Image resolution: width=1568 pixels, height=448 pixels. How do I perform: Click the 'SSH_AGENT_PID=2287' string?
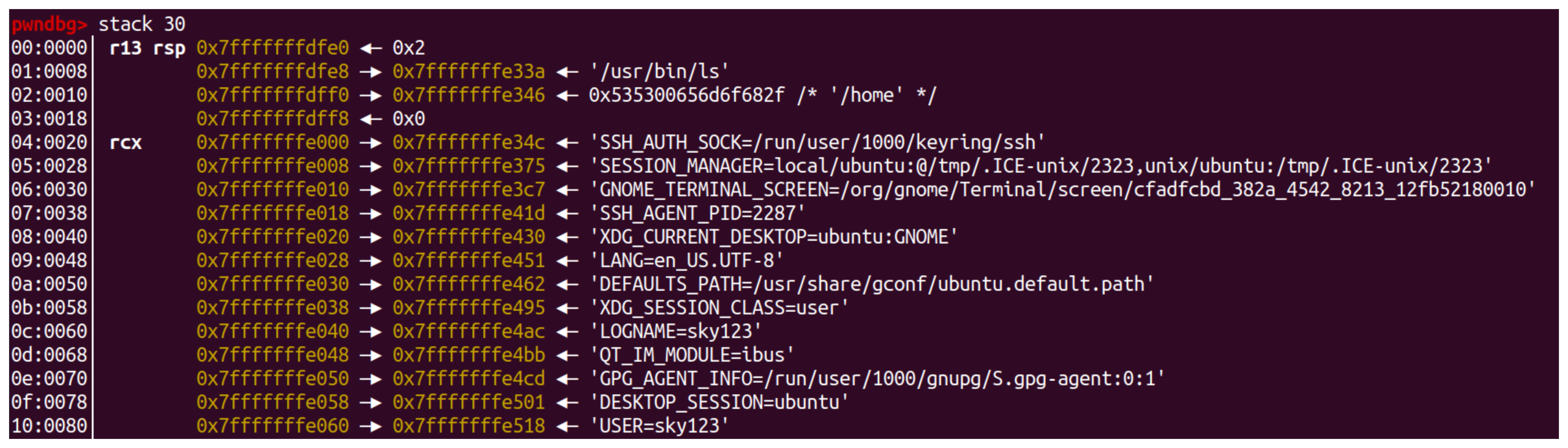(x=697, y=214)
